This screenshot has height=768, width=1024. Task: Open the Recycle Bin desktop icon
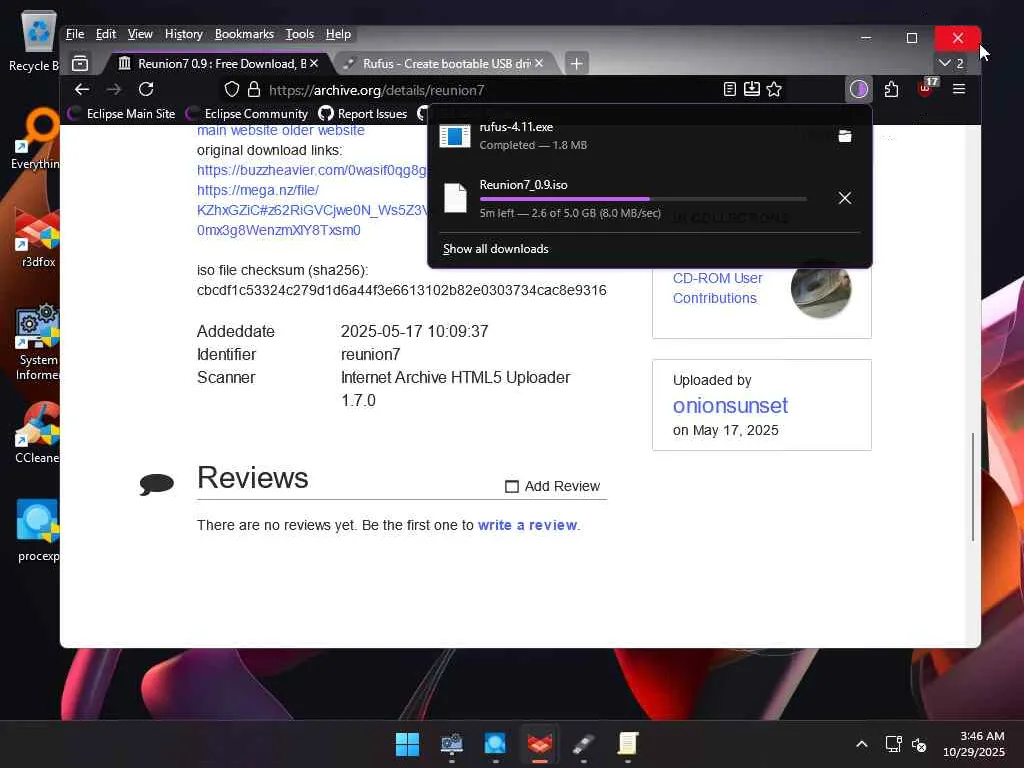tap(37, 40)
